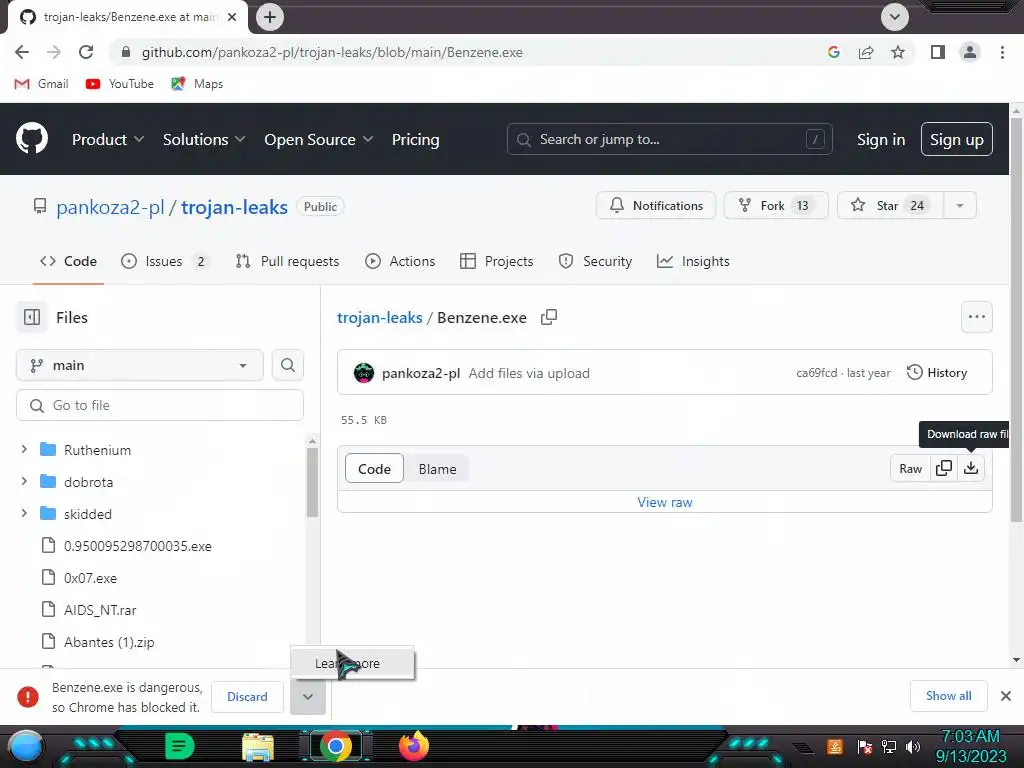Open the History link

click(937, 373)
